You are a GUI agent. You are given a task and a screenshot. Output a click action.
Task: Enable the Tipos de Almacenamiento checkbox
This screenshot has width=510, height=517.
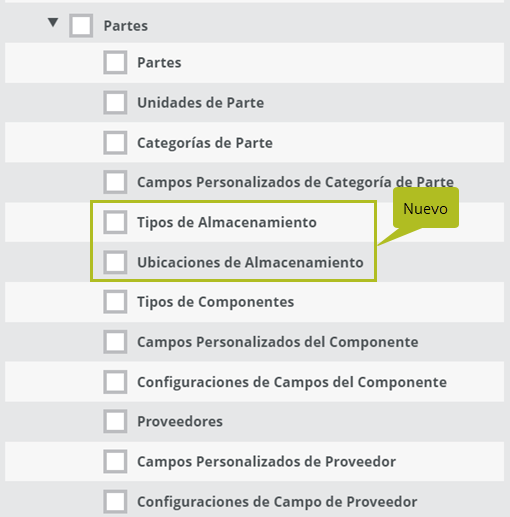(115, 222)
